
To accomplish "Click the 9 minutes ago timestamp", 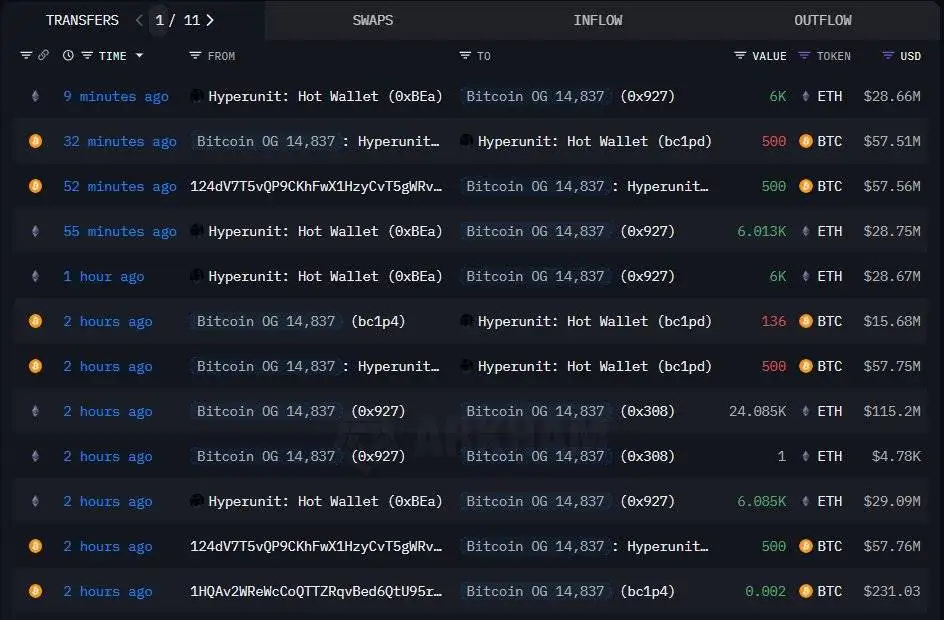I will [115, 96].
